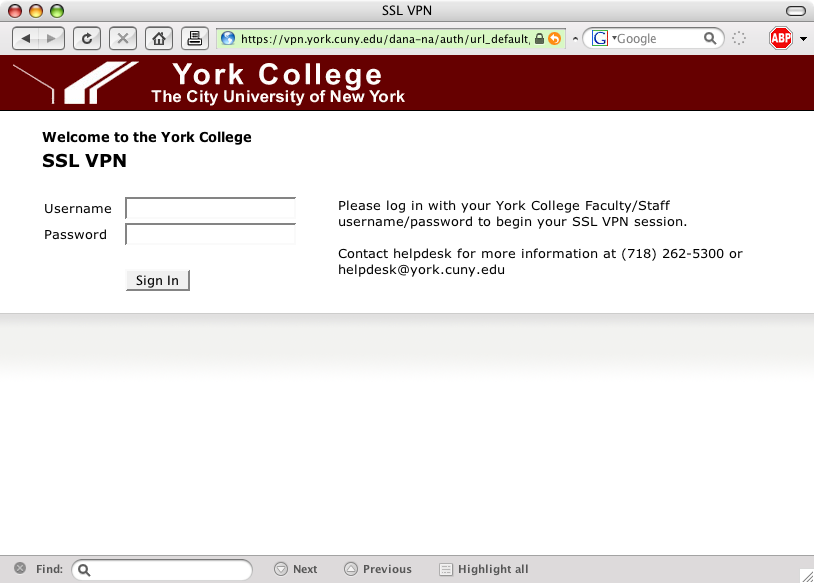This screenshot has height=583, width=814.
Task: Click the Password input field
Action: pos(210,234)
